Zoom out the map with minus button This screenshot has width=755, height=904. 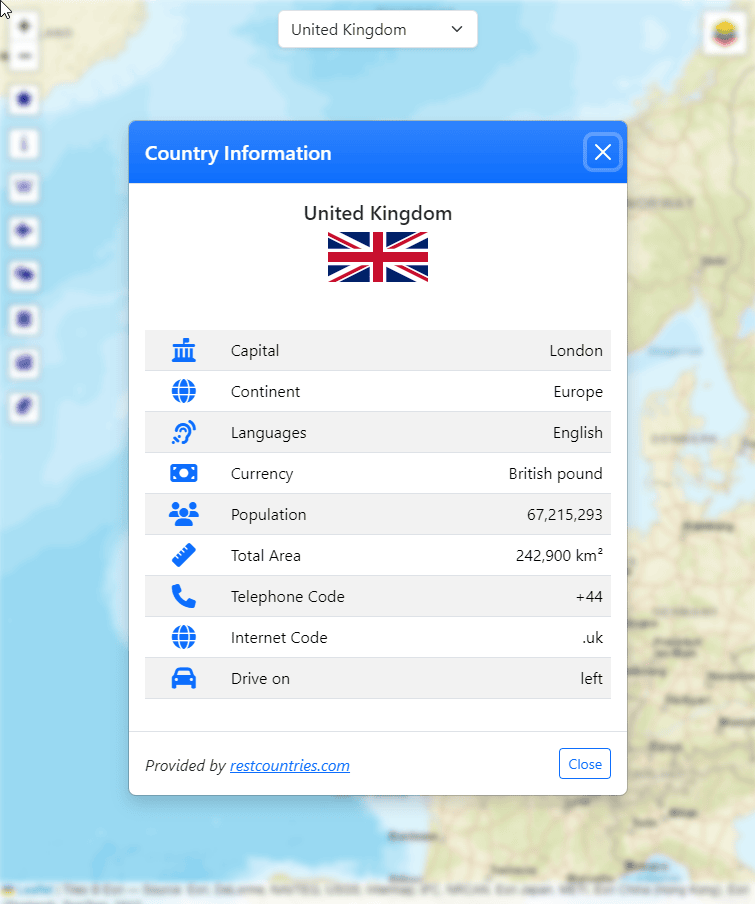click(x=24, y=56)
